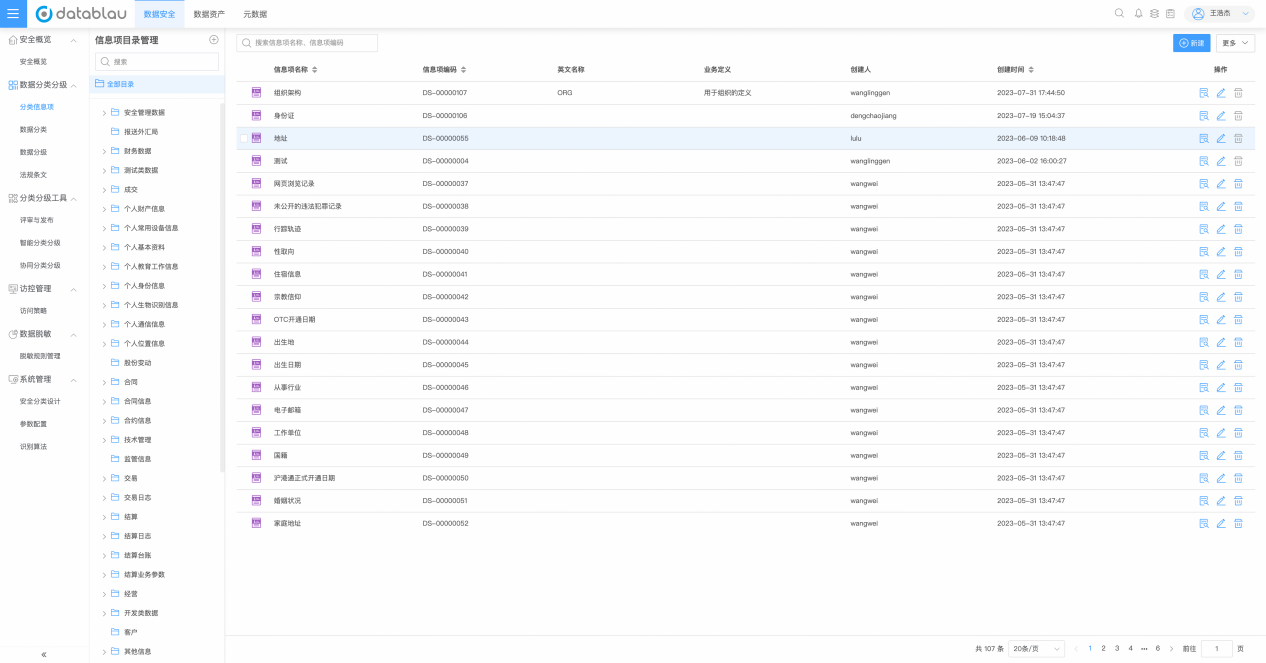The width and height of the screenshot is (1266, 663).
Task: Delete the 组织架构 row
Action: (x=1238, y=93)
